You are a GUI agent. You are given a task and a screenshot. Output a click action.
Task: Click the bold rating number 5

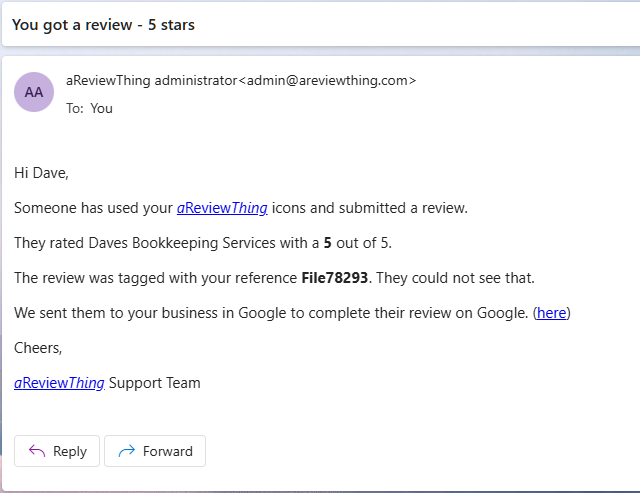coord(328,243)
